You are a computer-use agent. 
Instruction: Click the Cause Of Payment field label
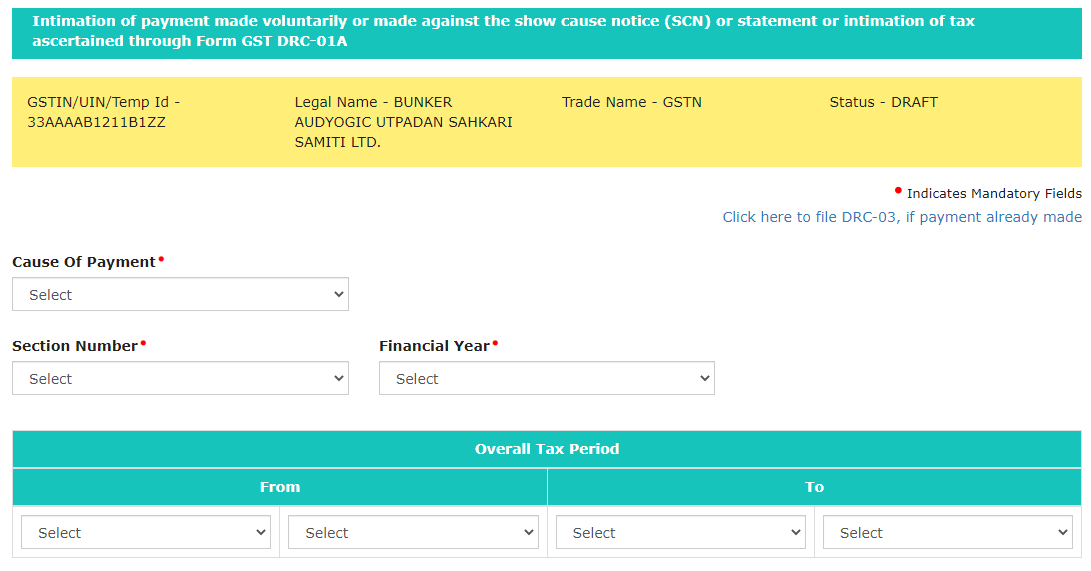click(x=84, y=262)
